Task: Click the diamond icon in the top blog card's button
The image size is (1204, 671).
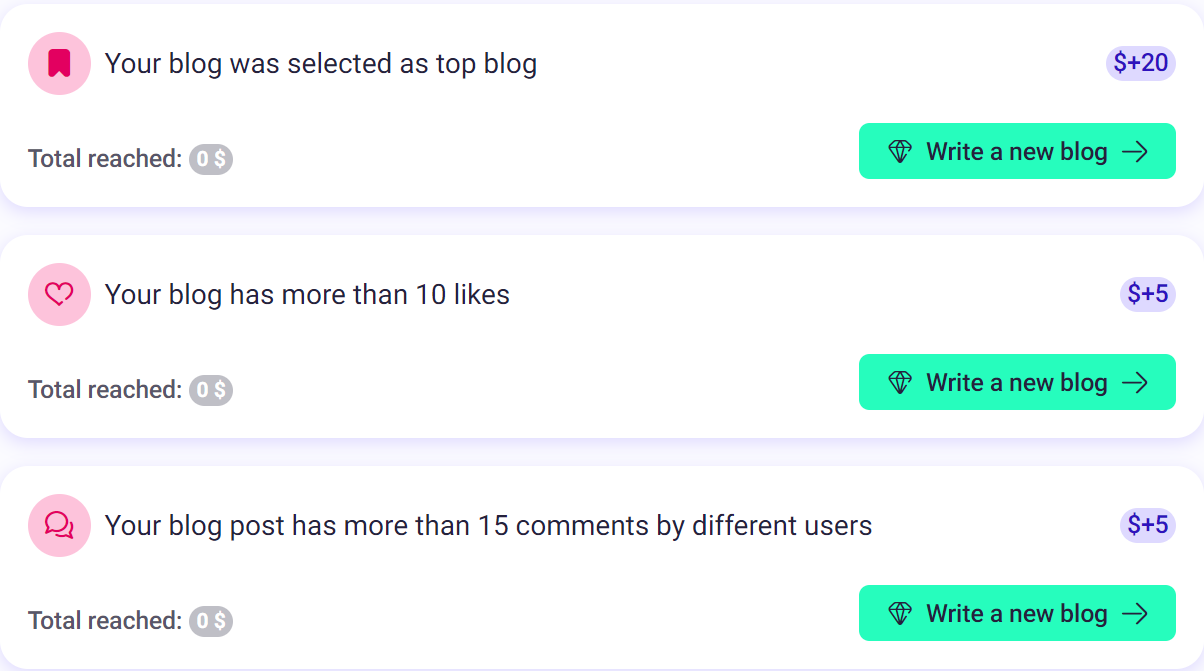Action: point(900,152)
